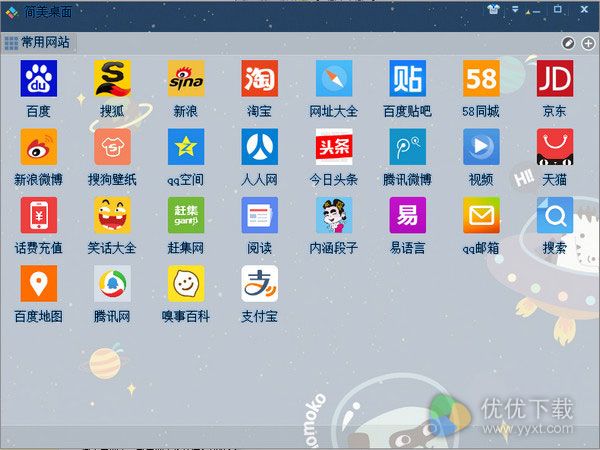This screenshot has width=600, height=450.
Task: Select the 常用网站 category tab
Action: tap(39, 42)
